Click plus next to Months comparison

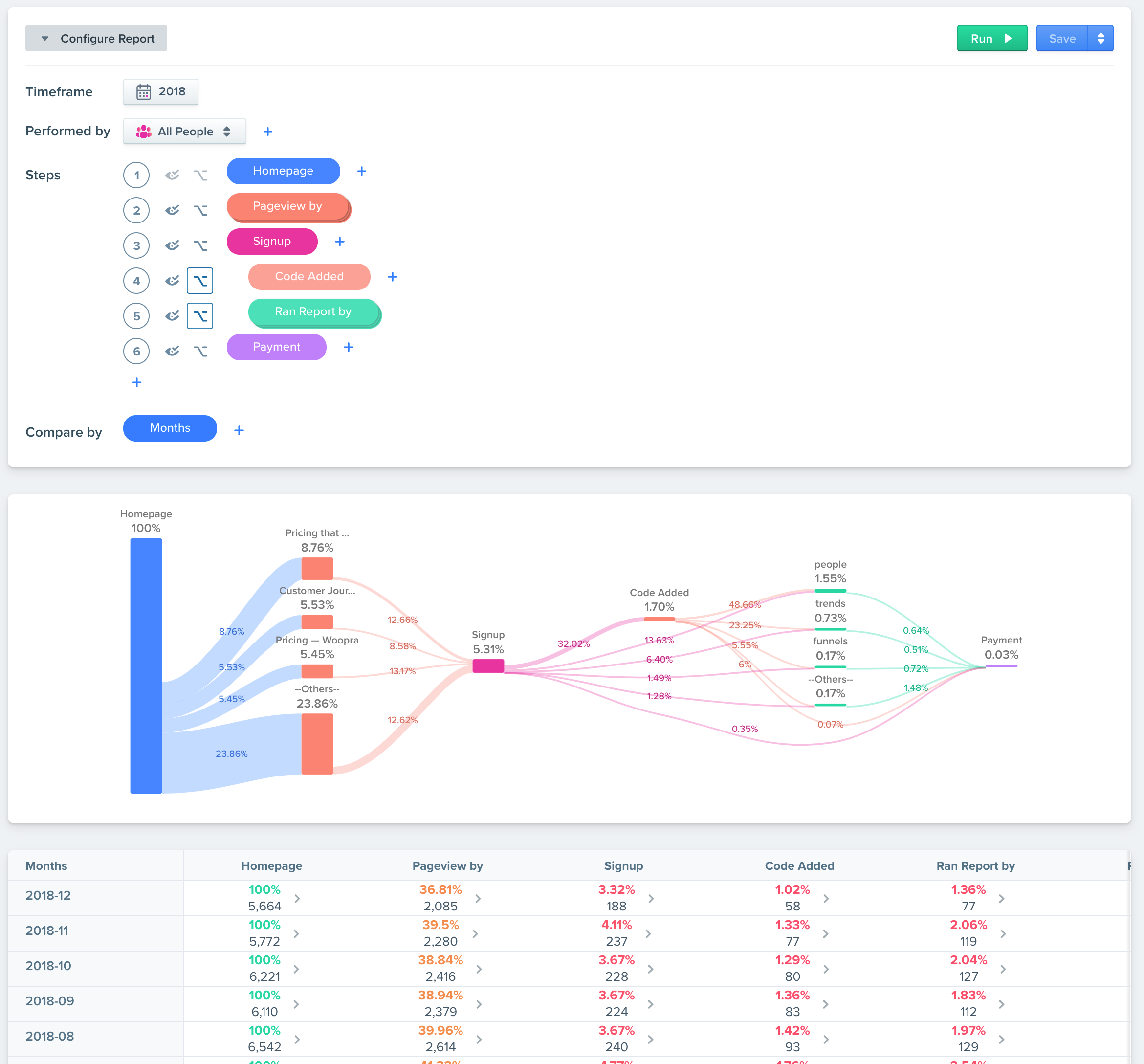tap(239, 430)
